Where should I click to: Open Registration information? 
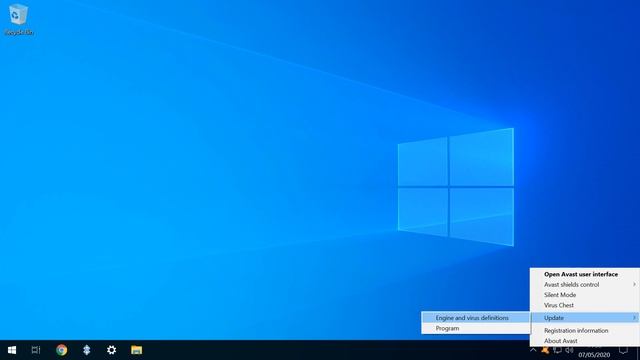(x=585, y=331)
